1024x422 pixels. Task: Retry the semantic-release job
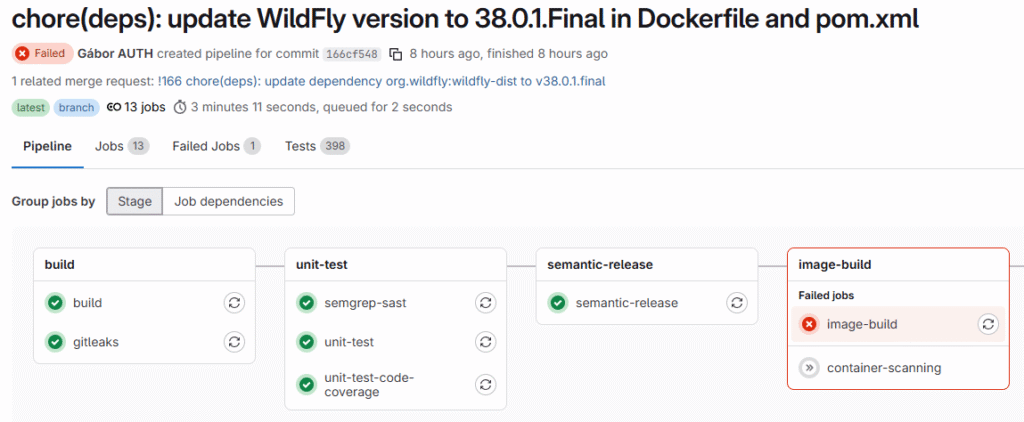click(737, 303)
